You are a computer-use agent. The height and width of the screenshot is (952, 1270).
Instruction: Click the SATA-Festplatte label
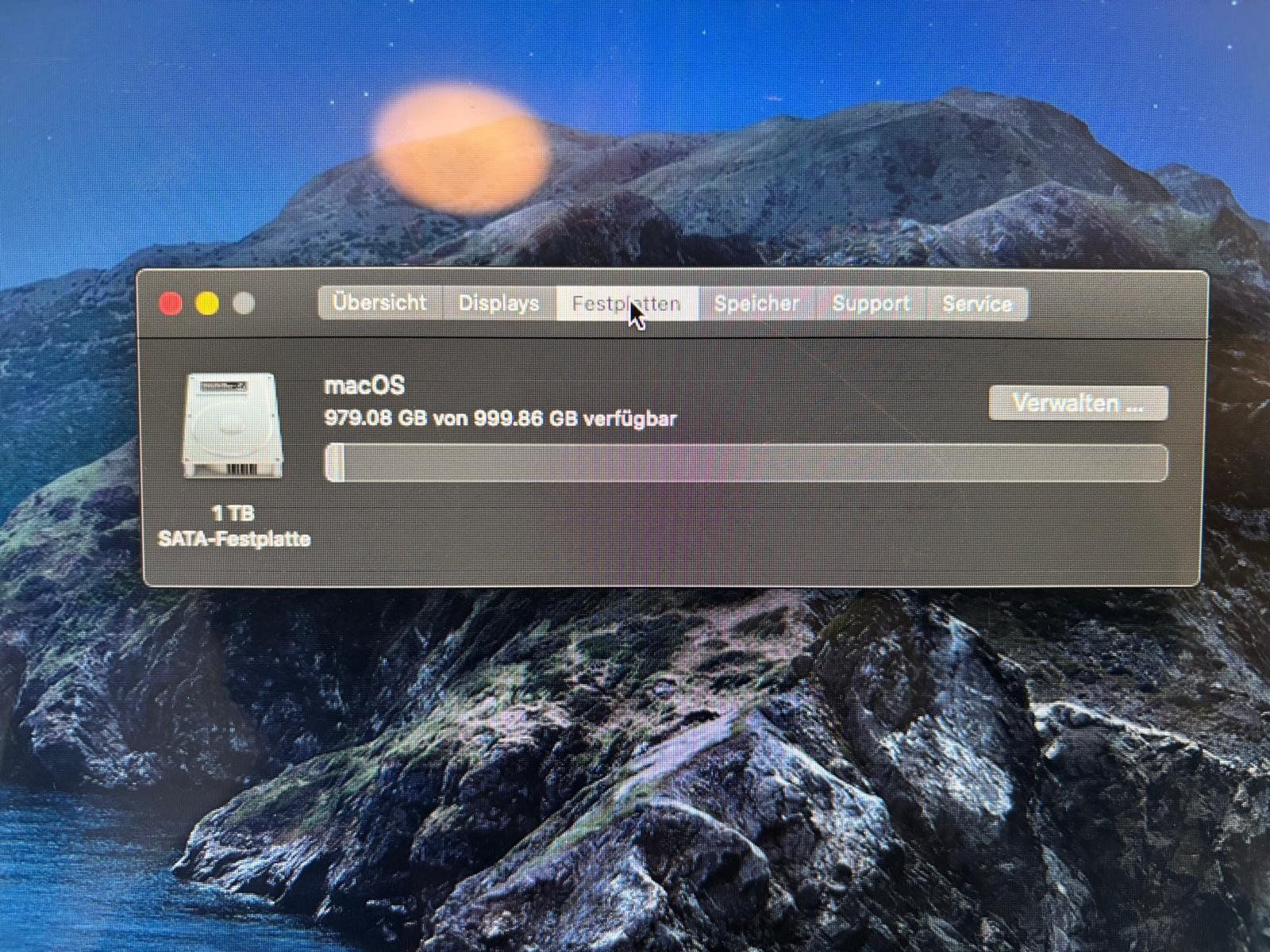[x=234, y=539]
